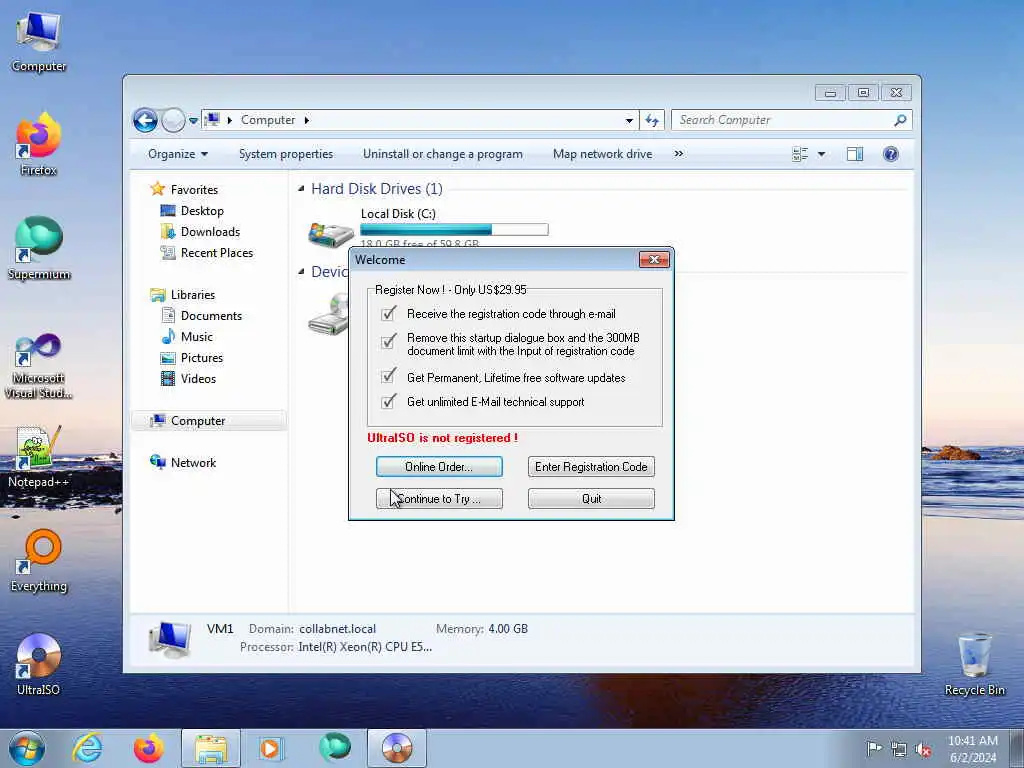Open Supermium from the taskbar
The image size is (1024, 768).
[x=334, y=748]
